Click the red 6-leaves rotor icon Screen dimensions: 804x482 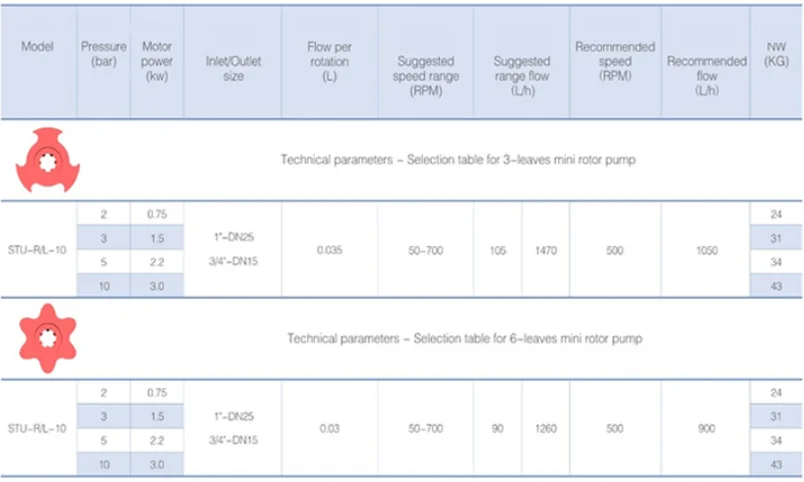(x=48, y=338)
